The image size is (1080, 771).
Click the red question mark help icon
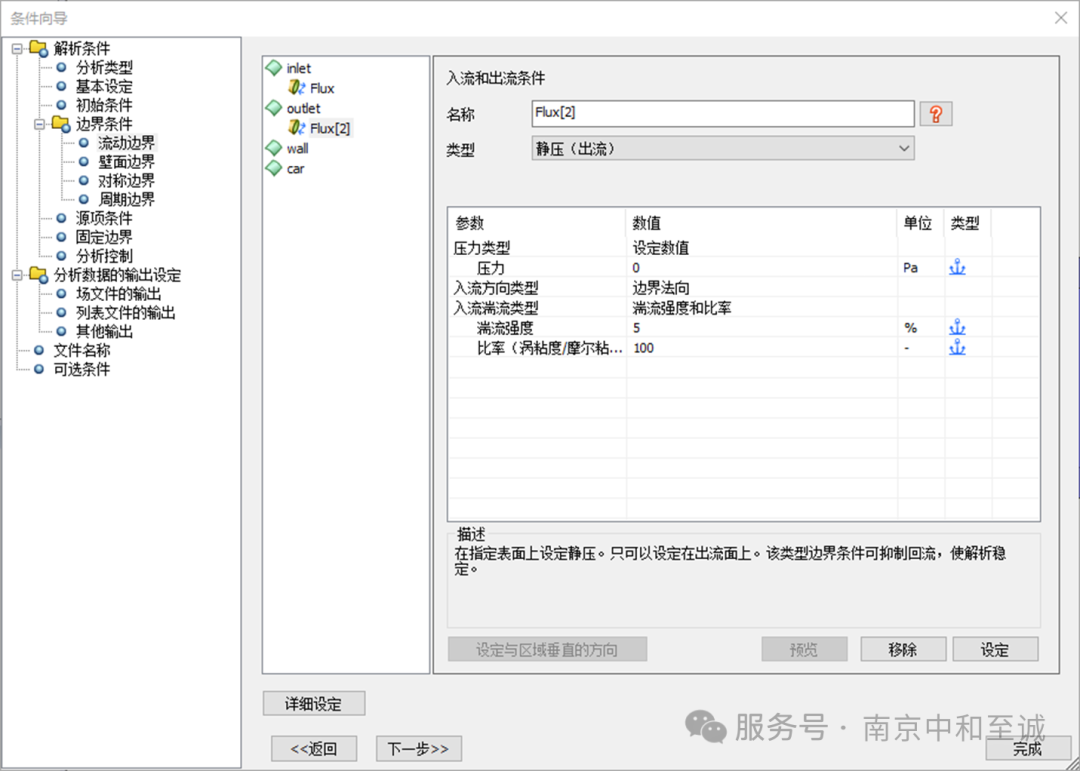[936, 114]
